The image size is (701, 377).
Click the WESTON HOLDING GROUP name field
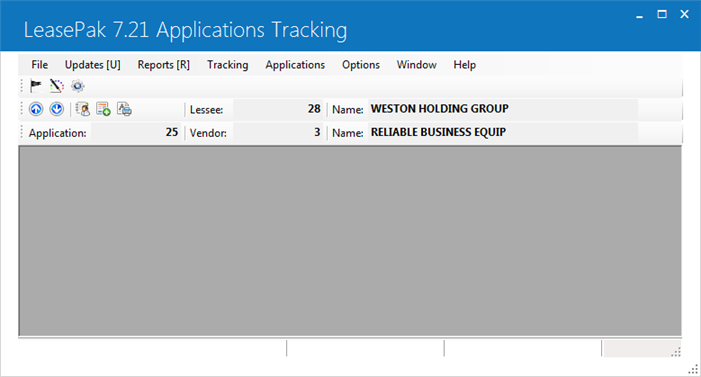pos(503,109)
